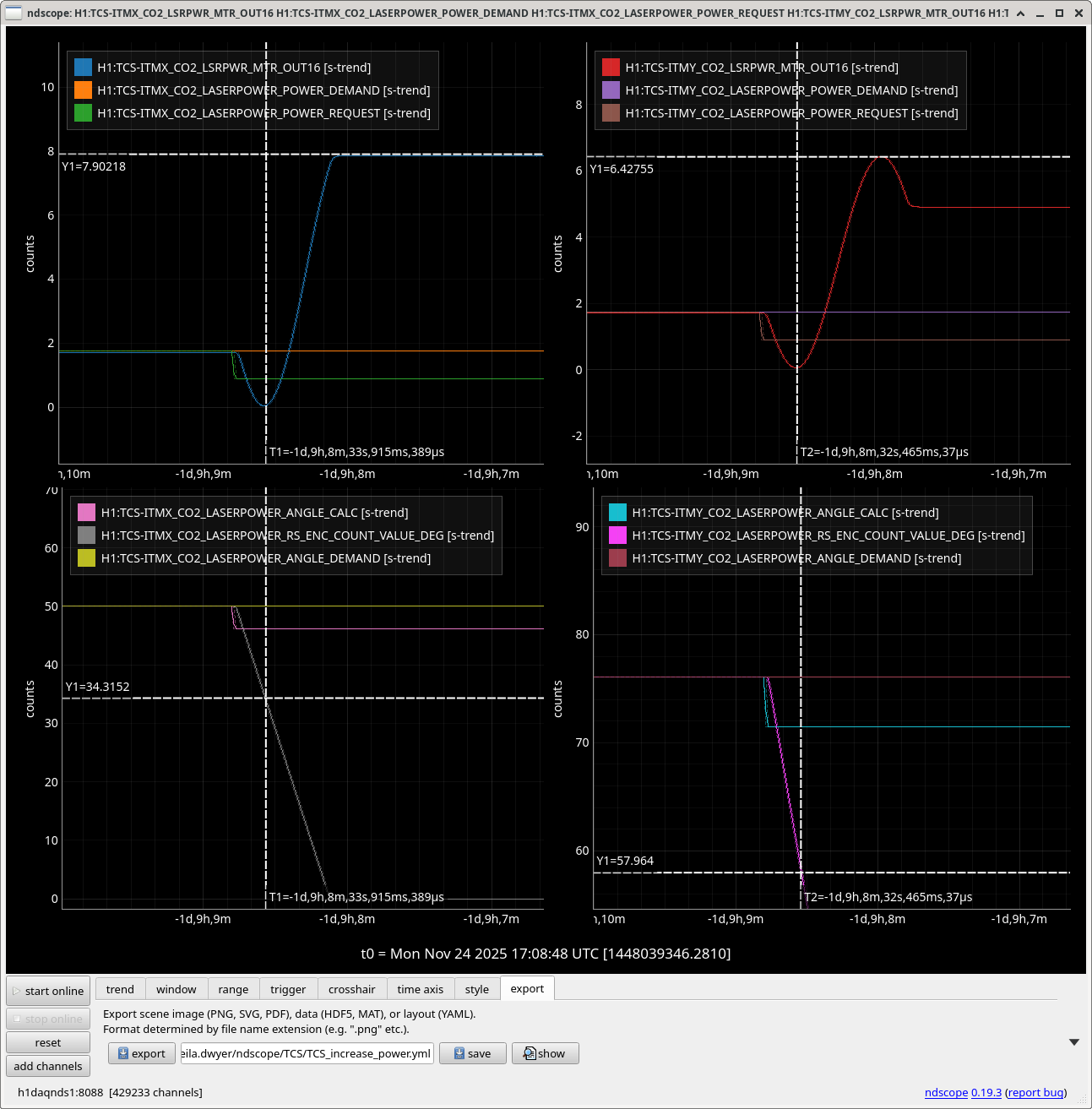Image resolution: width=1092 pixels, height=1109 pixels.
Task: Switch to the crosshair tab
Action: pos(351,989)
